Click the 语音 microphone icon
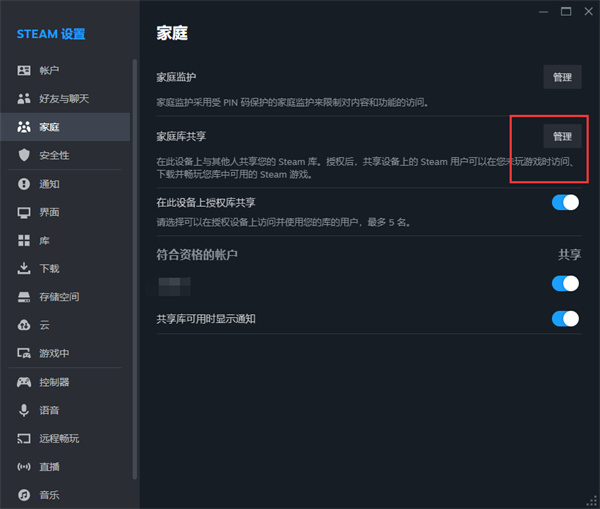This screenshot has height=509, width=600. 24,410
